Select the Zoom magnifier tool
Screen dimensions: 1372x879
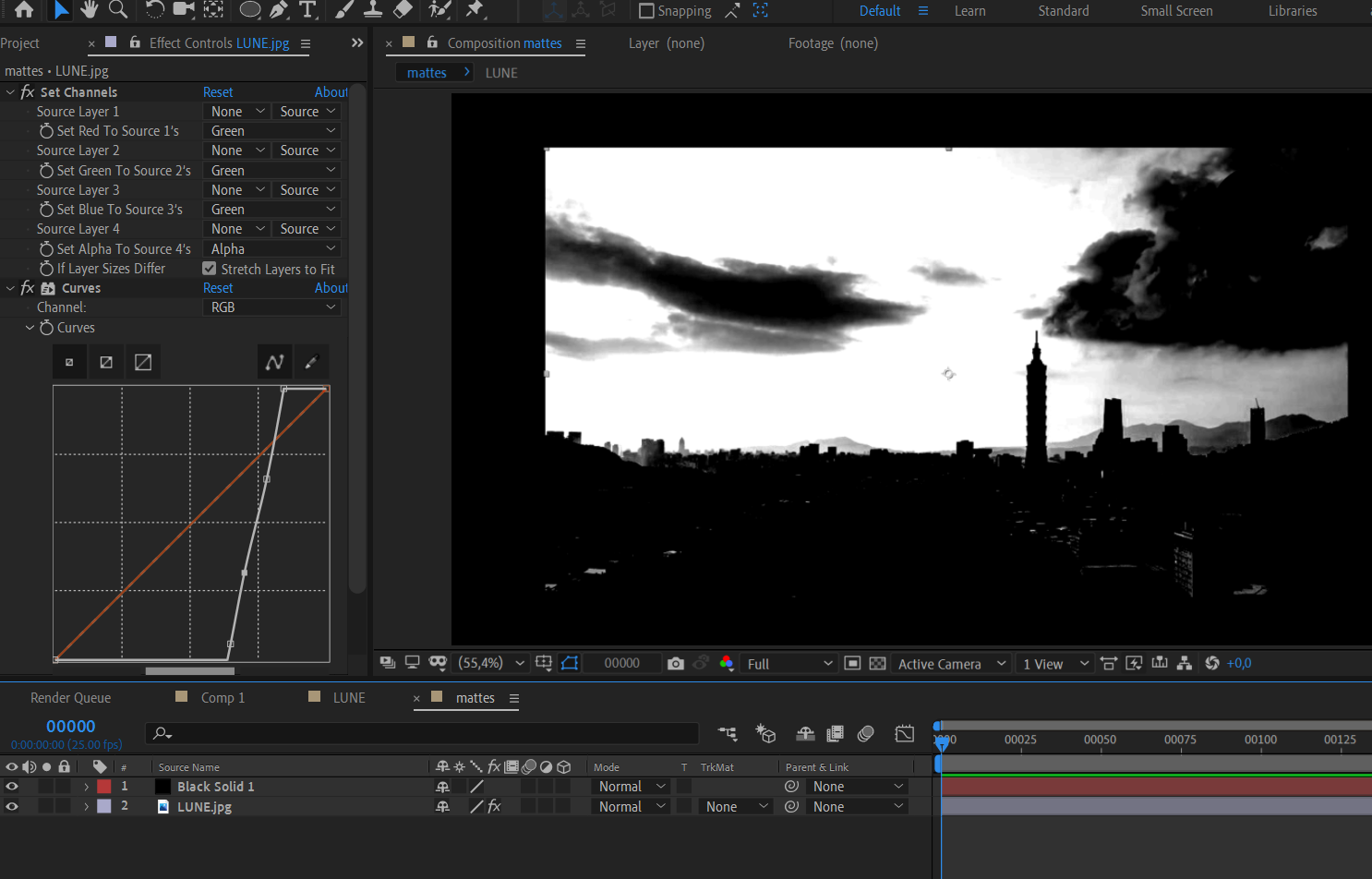tap(118, 9)
